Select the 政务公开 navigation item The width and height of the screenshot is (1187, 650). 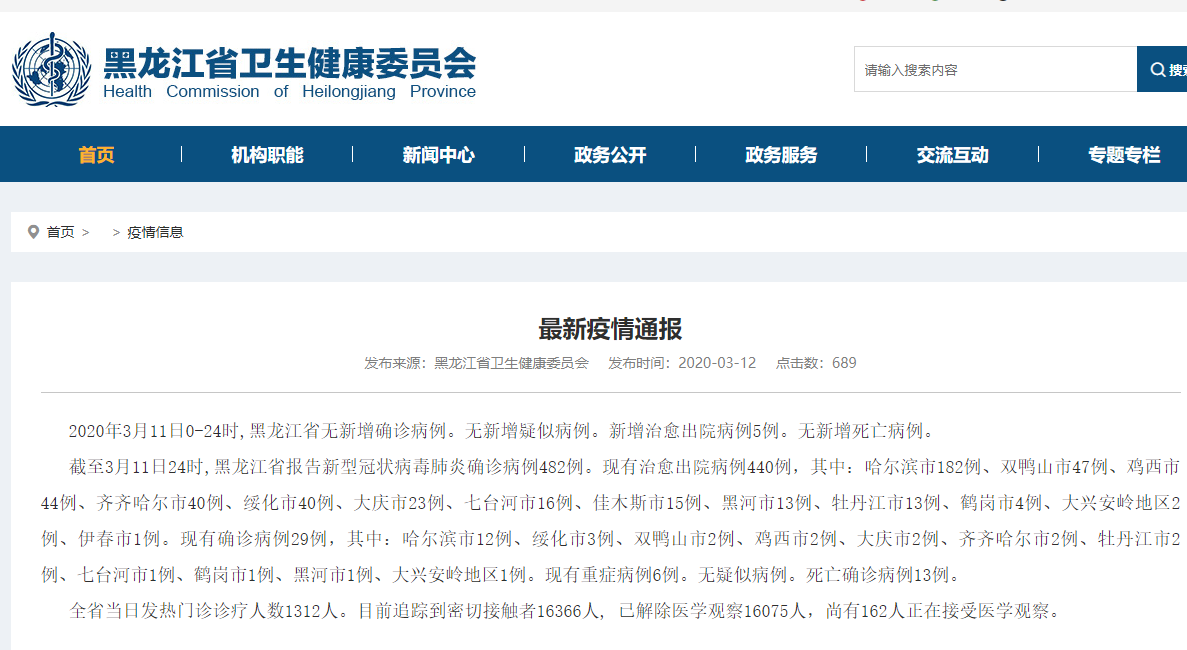pyautogui.click(x=610, y=155)
